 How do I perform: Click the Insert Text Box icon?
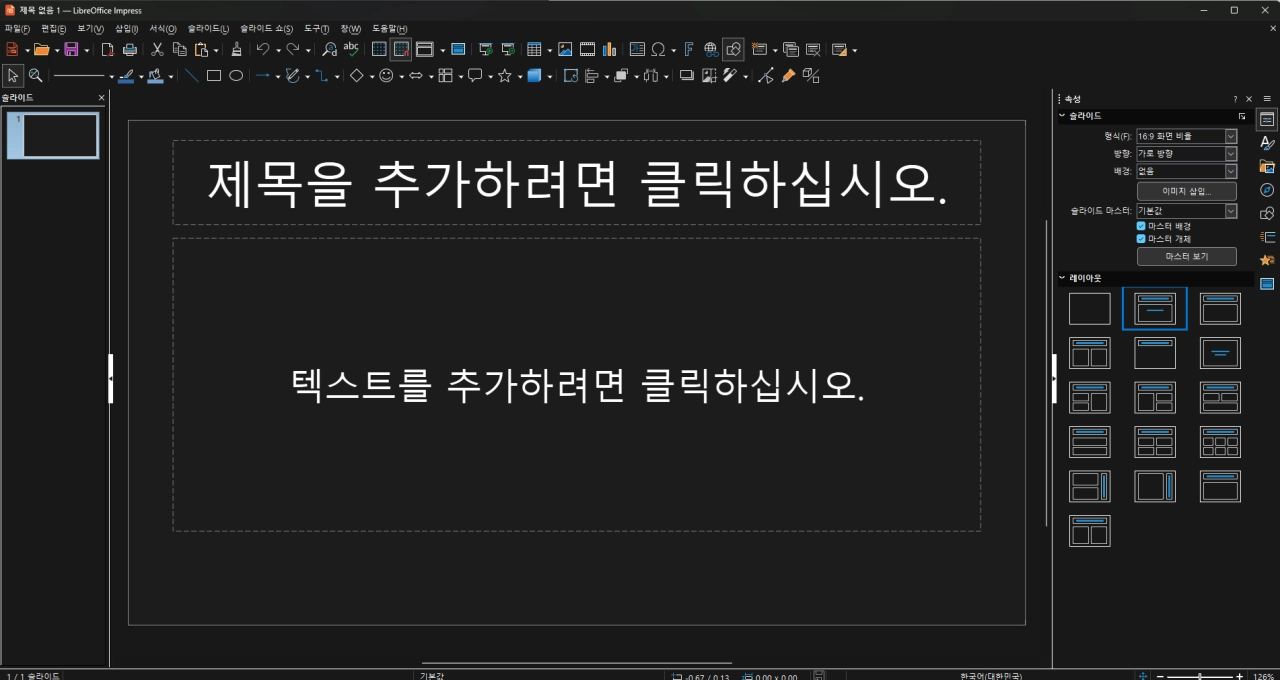click(637, 48)
